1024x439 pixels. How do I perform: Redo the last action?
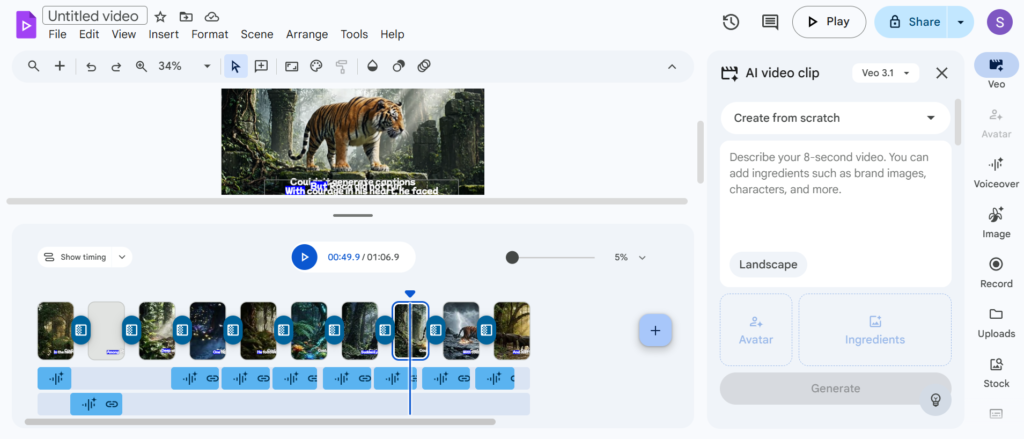116,66
